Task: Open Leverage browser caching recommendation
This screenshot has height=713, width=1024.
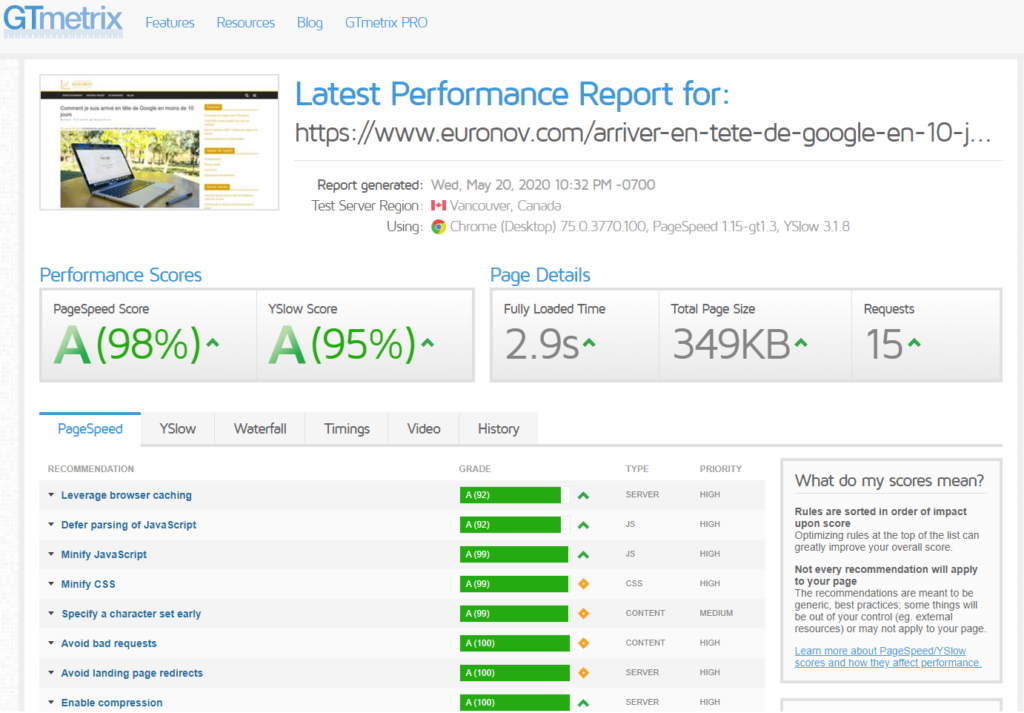Action: (127, 495)
